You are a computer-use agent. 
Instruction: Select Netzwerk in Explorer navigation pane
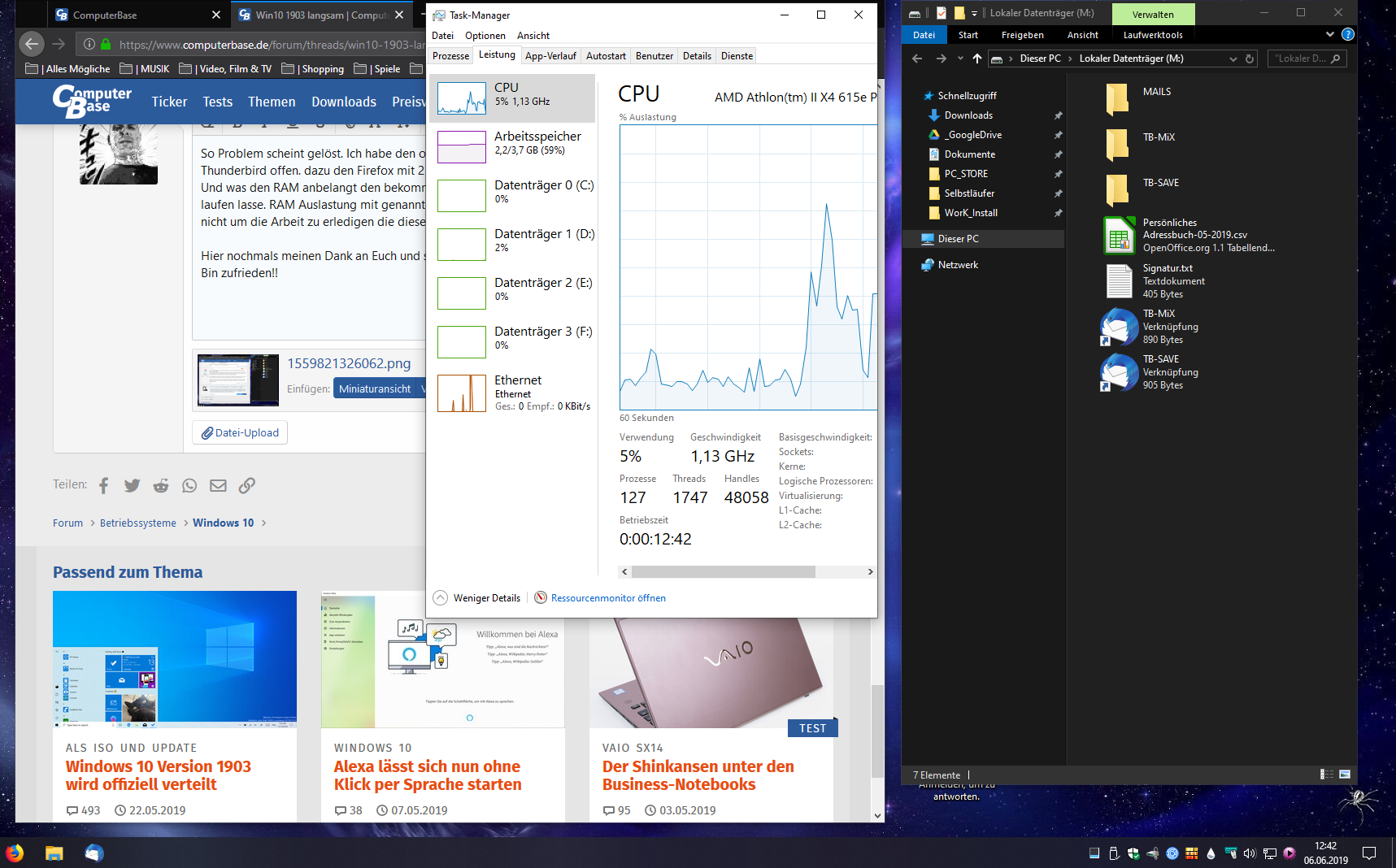958,265
